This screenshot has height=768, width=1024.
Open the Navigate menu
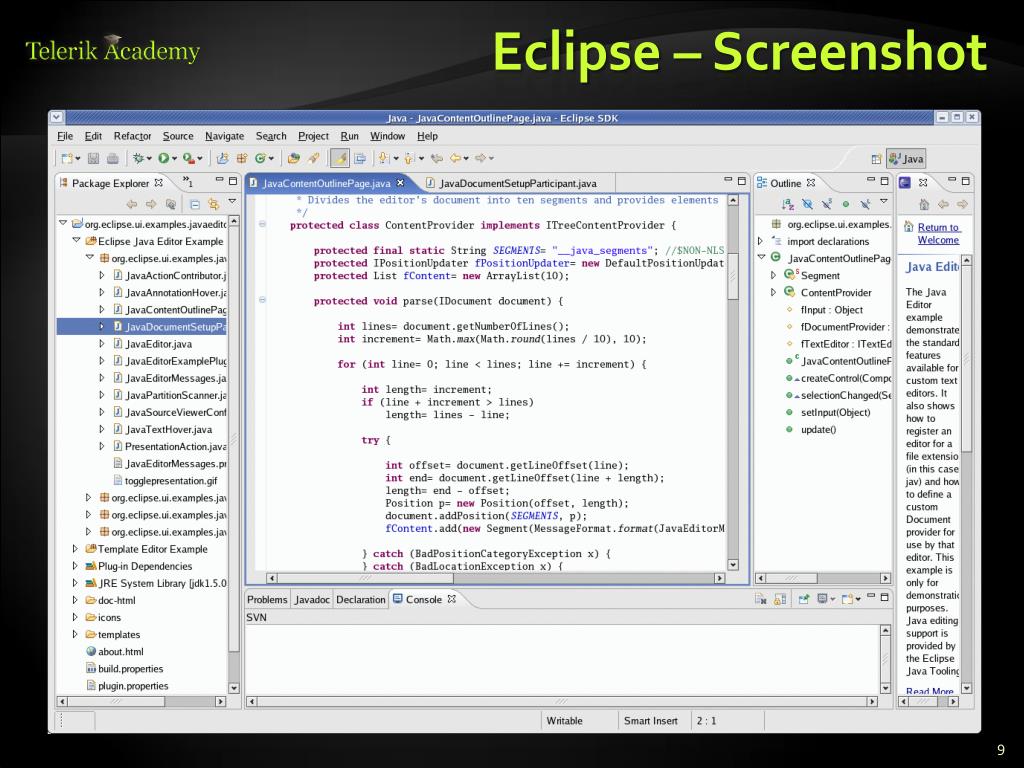pos(224,136)
